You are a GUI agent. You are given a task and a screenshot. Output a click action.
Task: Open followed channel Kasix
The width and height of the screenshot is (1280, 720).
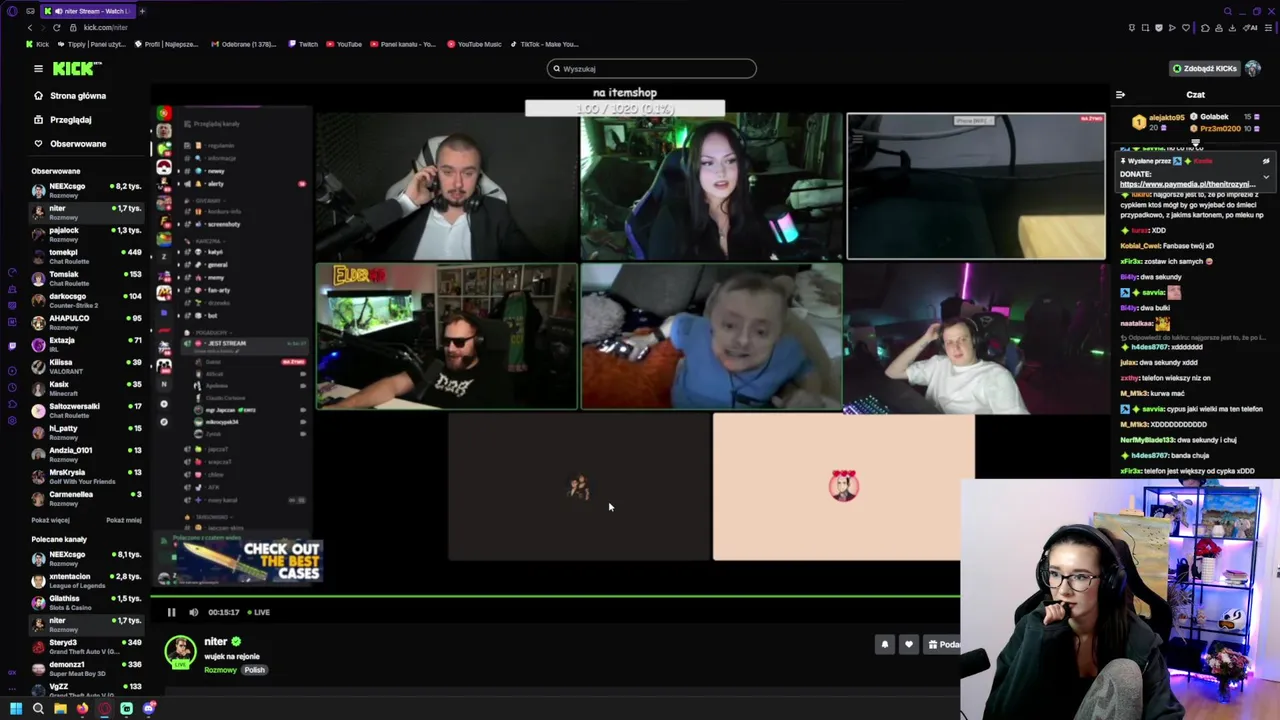(x=87, y=388)
